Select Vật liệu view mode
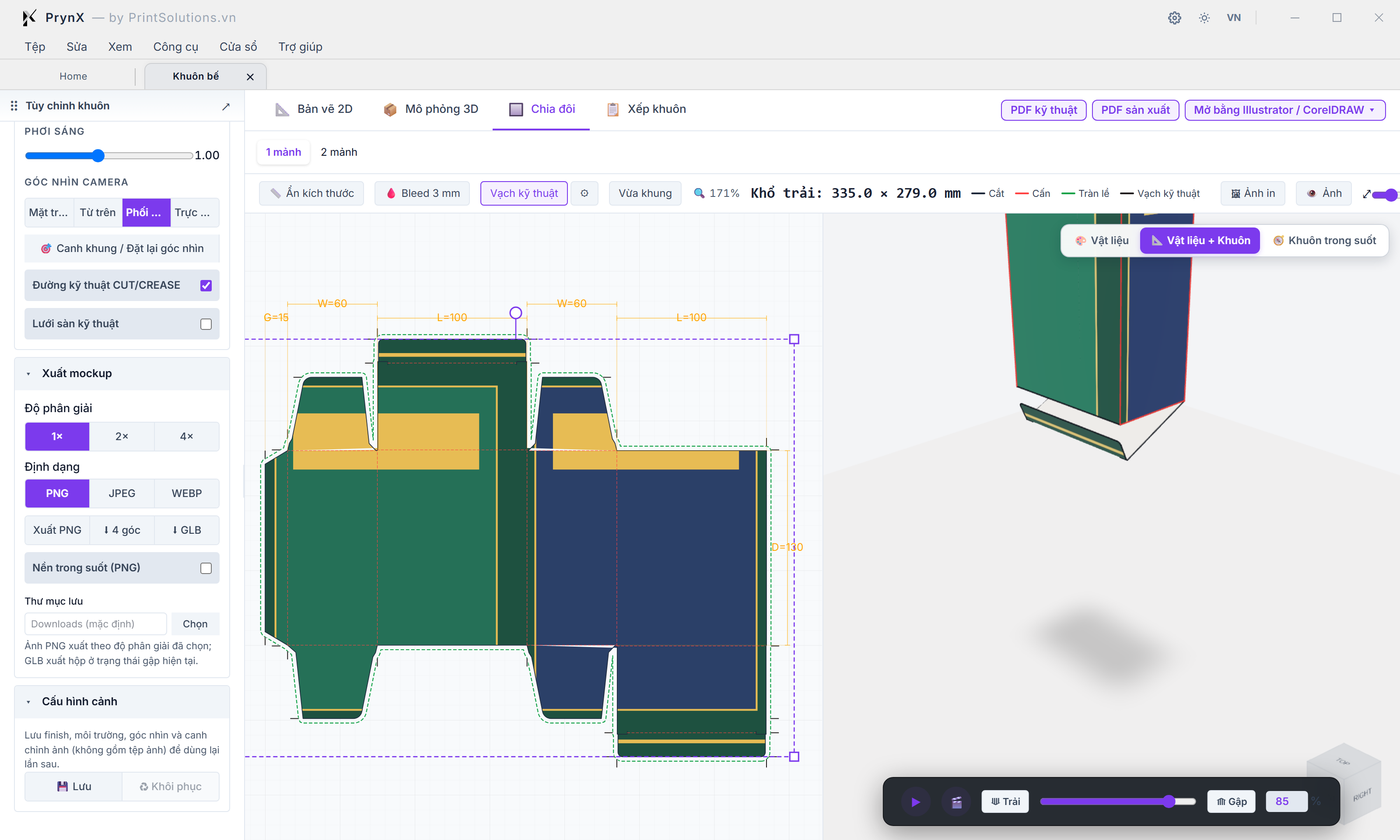Screen dimensions: 1400x840 1102,241
